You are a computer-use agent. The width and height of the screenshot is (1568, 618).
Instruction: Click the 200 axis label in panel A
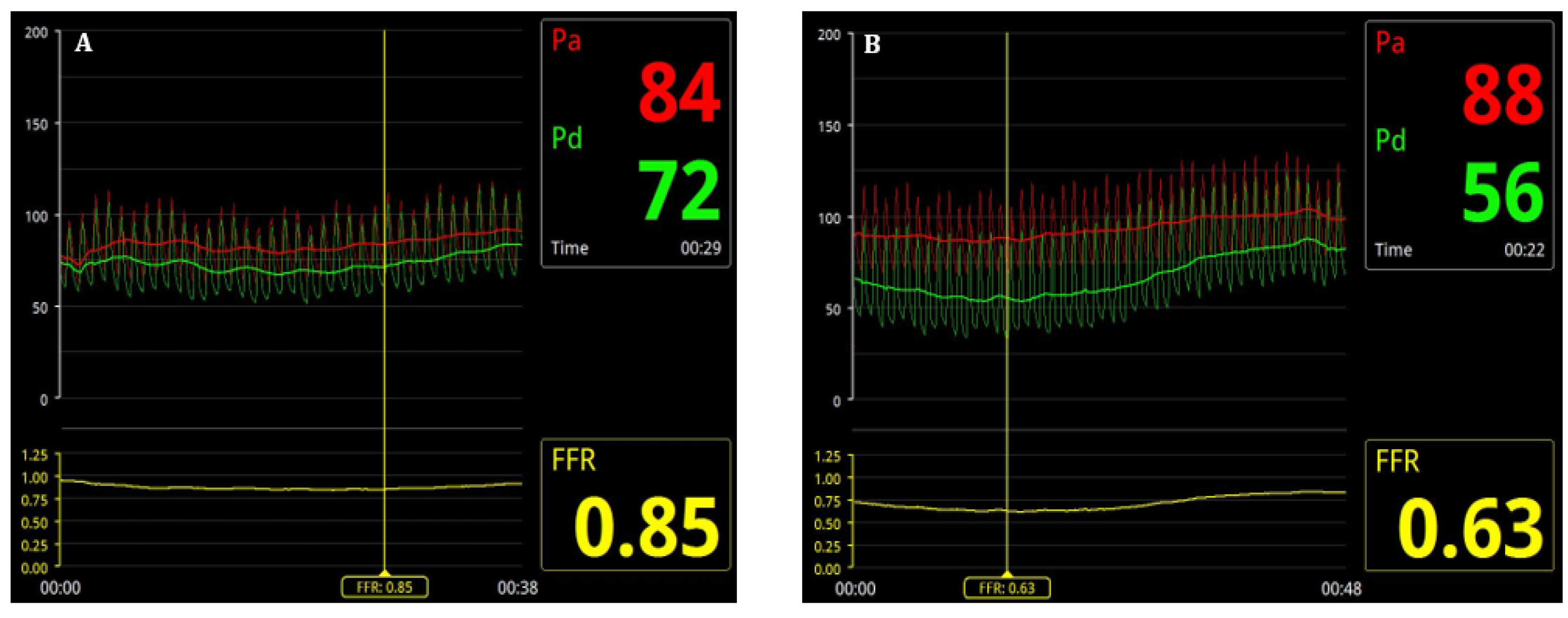(36, 32)
